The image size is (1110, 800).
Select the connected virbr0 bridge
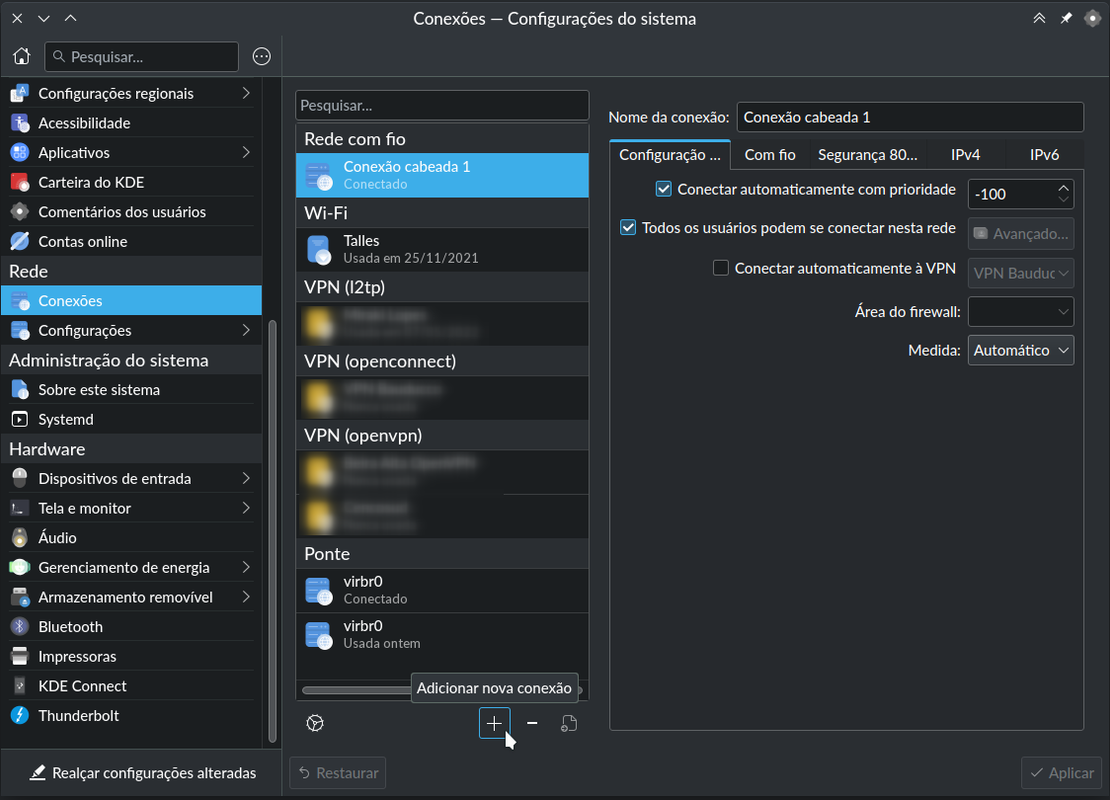(442, 590)
